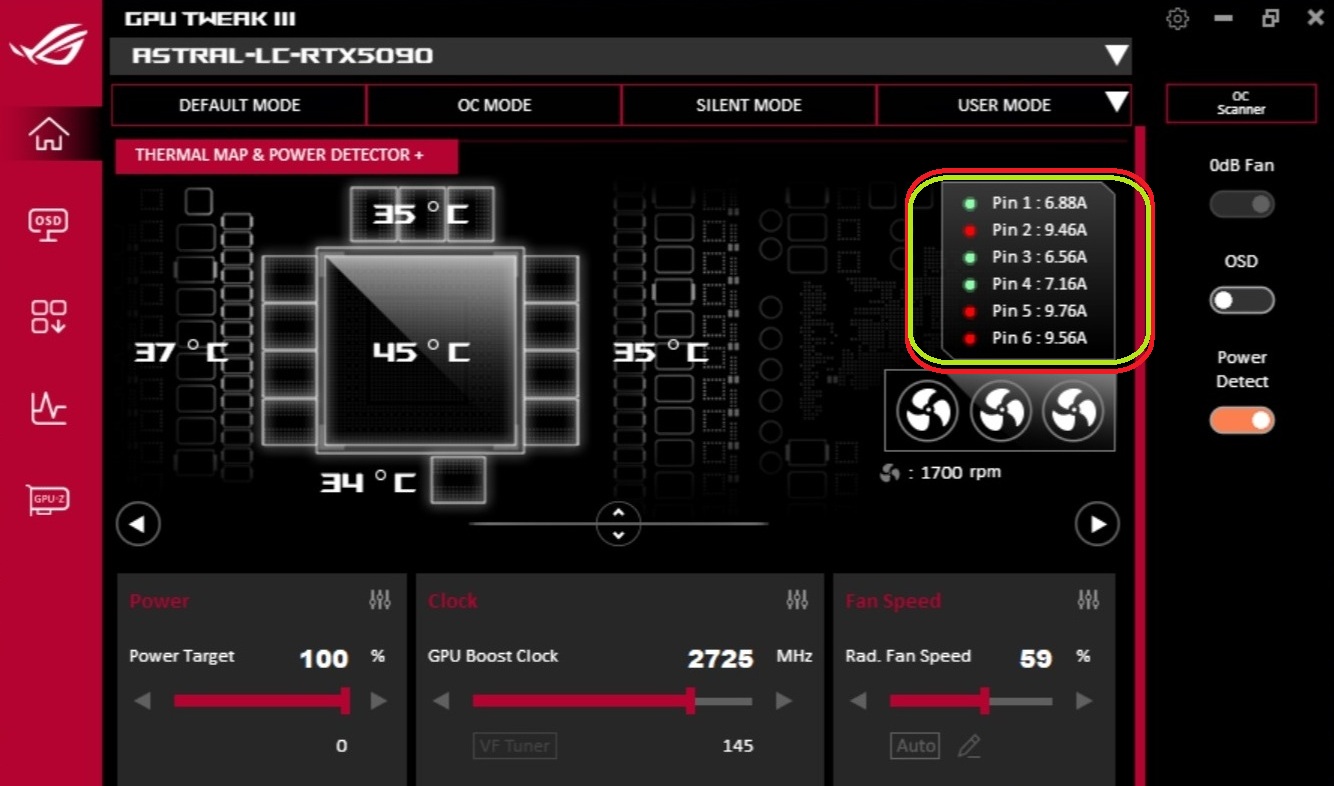Open the VF Tuner
This screenshot has height=786, width=1334.
click(x=515, y=746)
